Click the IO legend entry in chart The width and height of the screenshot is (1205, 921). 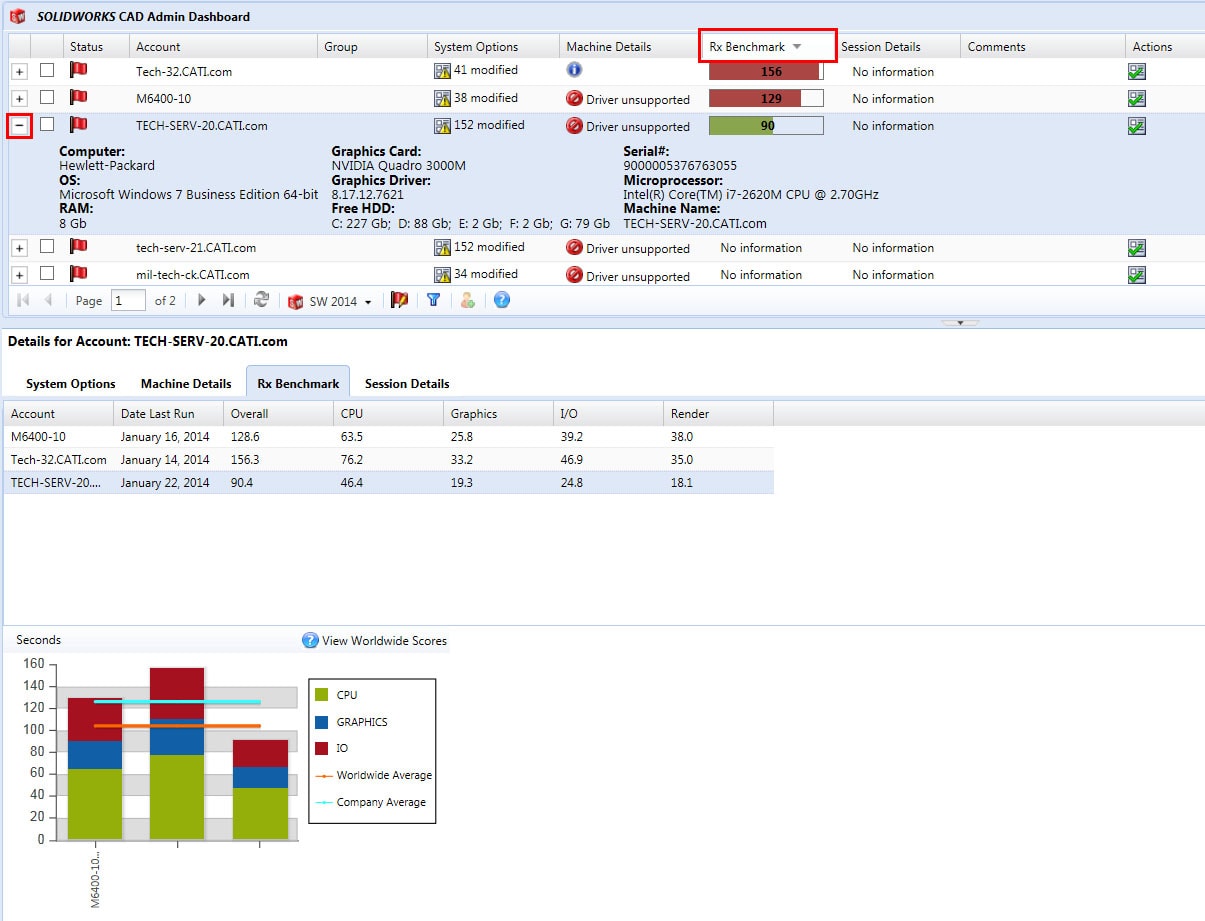click(x=331, y=748)
